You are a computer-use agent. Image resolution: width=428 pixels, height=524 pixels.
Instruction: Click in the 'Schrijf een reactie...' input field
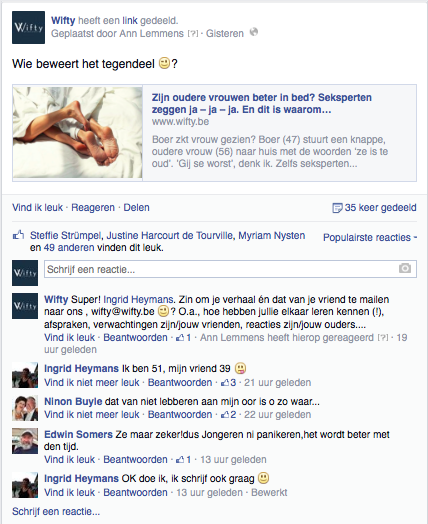click(x=230, y=269)
